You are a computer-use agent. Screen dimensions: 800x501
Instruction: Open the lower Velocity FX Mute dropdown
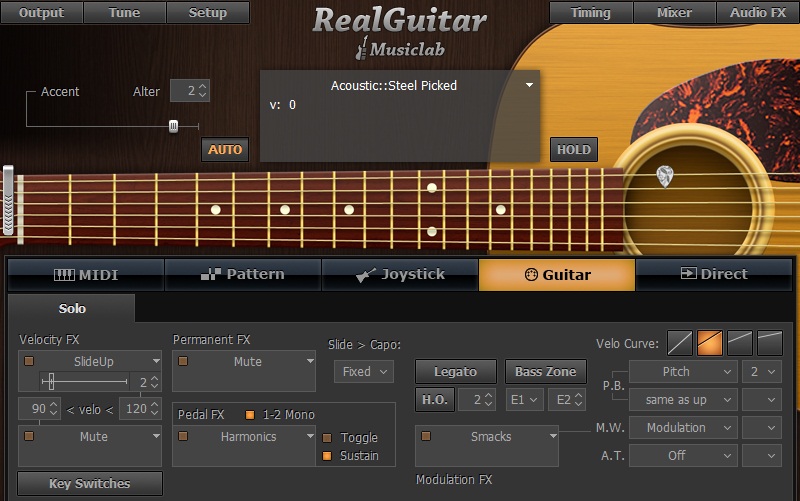pos(156,436)
